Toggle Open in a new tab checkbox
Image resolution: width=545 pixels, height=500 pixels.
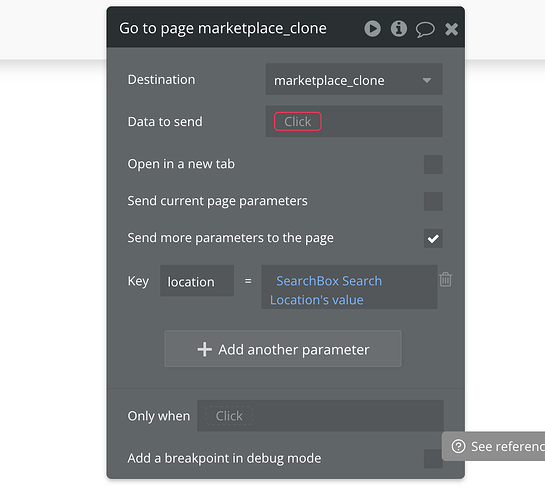click(433, 164)
